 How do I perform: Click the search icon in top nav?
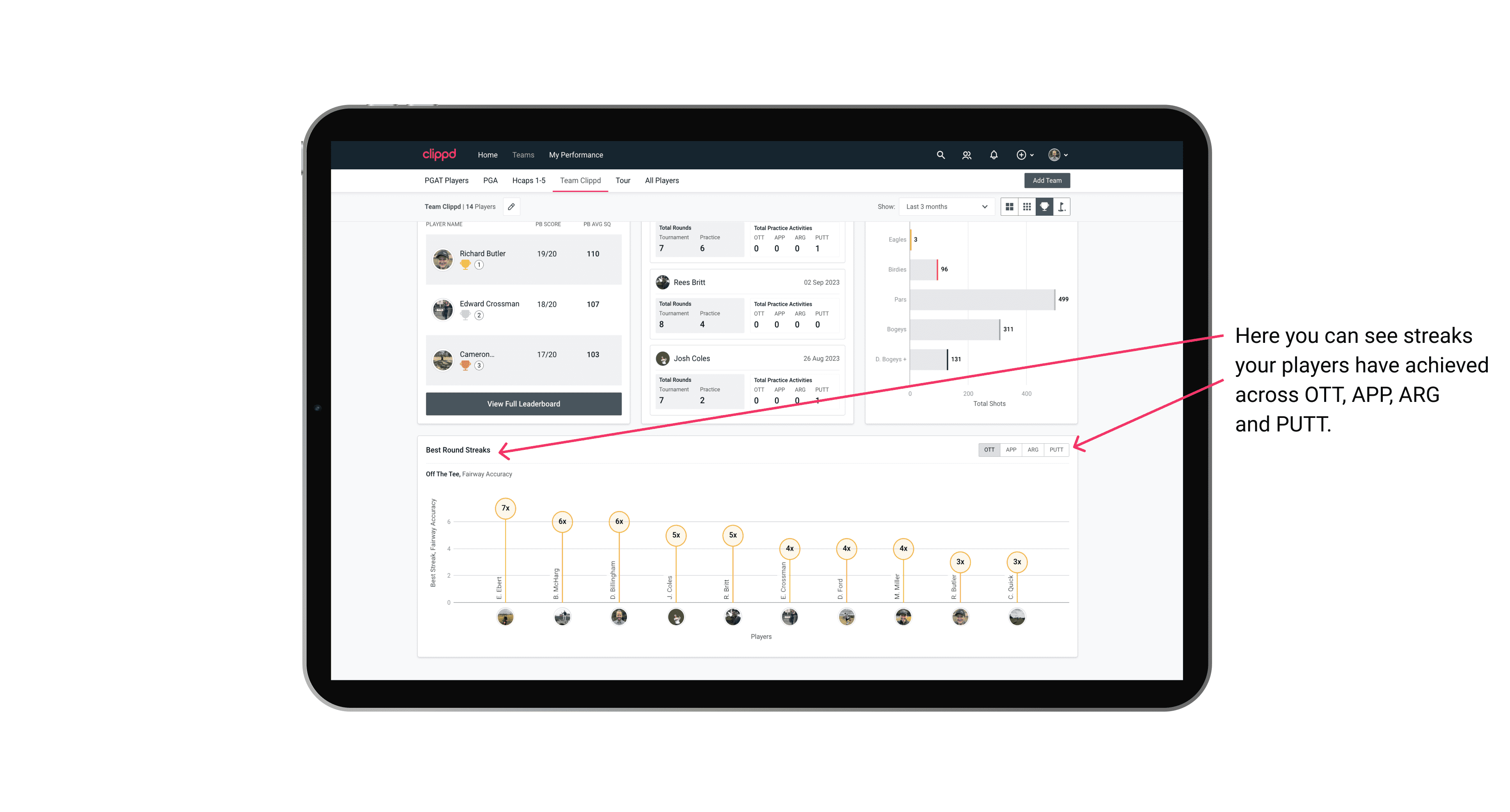(x=940, y=155)
